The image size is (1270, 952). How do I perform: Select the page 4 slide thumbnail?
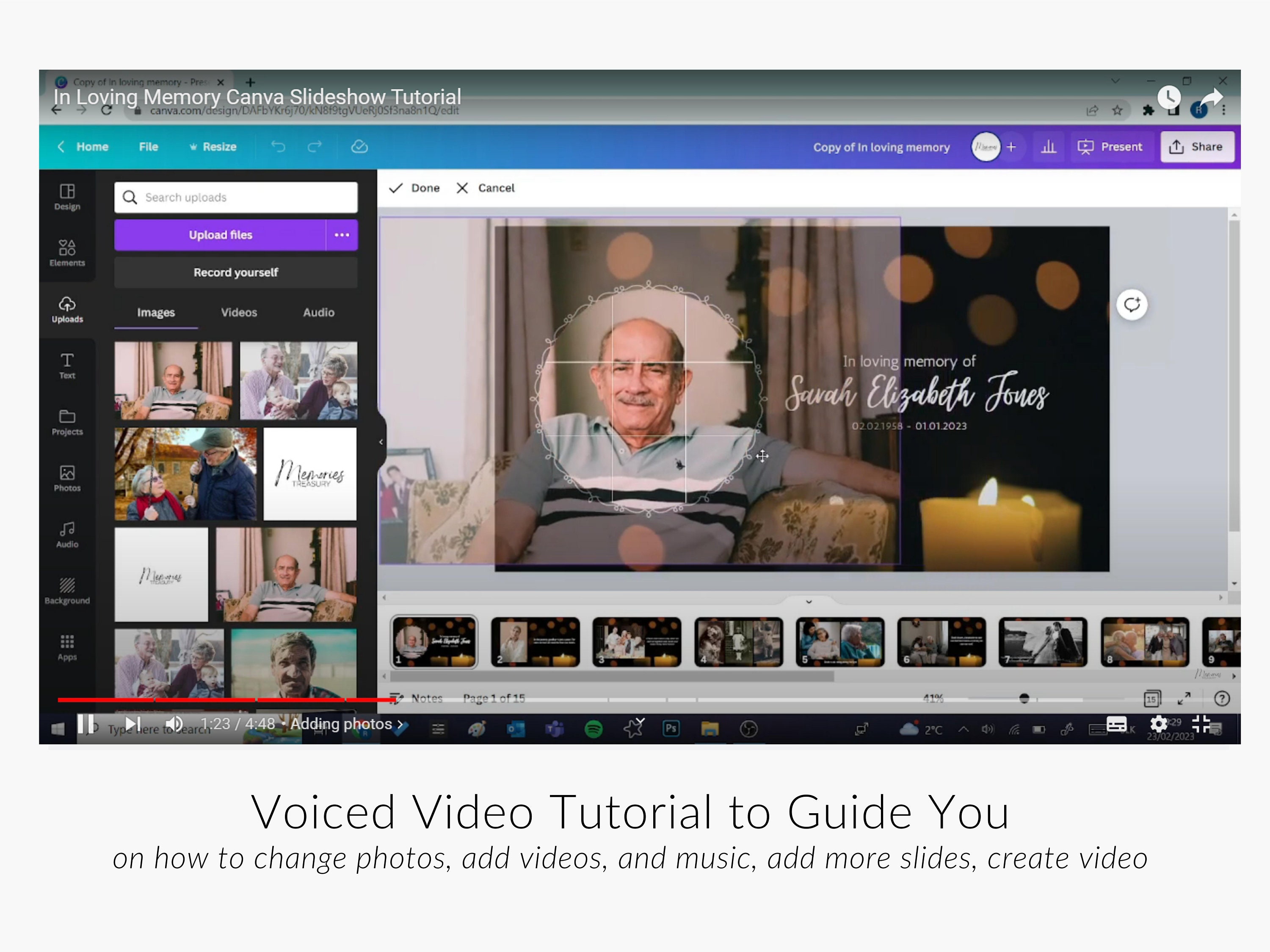(738, 641)
